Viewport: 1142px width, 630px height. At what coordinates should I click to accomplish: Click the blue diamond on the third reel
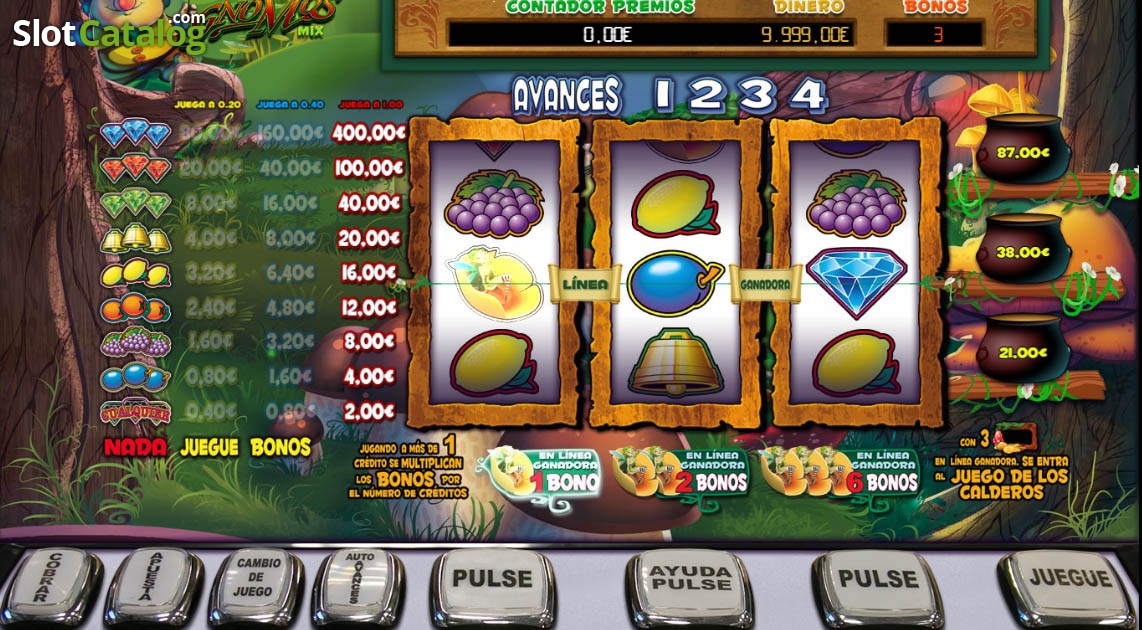pos(855,283)
